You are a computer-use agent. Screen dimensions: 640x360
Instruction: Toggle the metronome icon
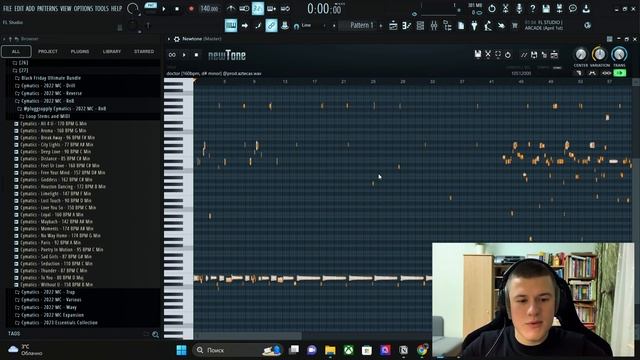(x=231, y=9)
